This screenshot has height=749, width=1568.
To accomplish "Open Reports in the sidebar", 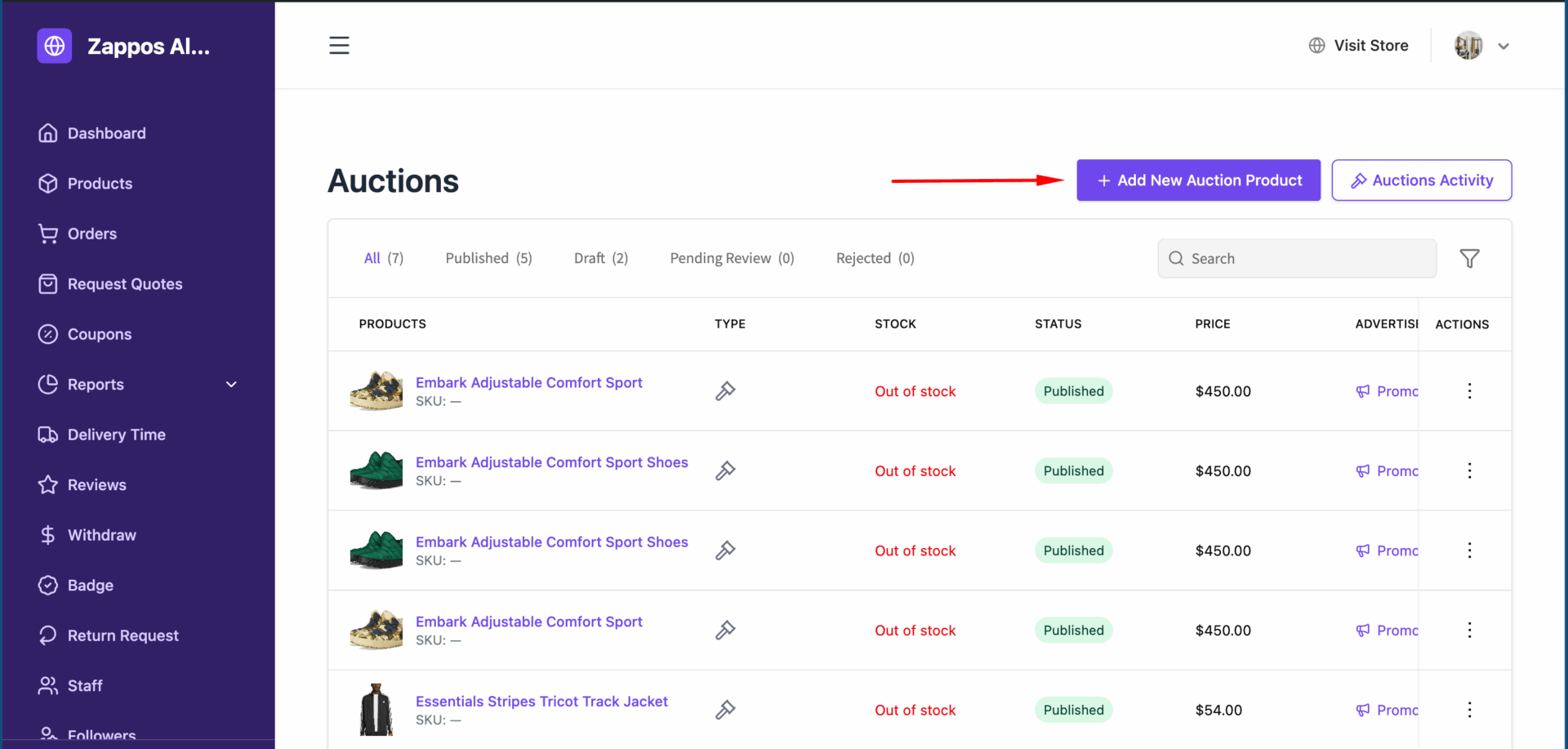I will [x=81, y=385].
